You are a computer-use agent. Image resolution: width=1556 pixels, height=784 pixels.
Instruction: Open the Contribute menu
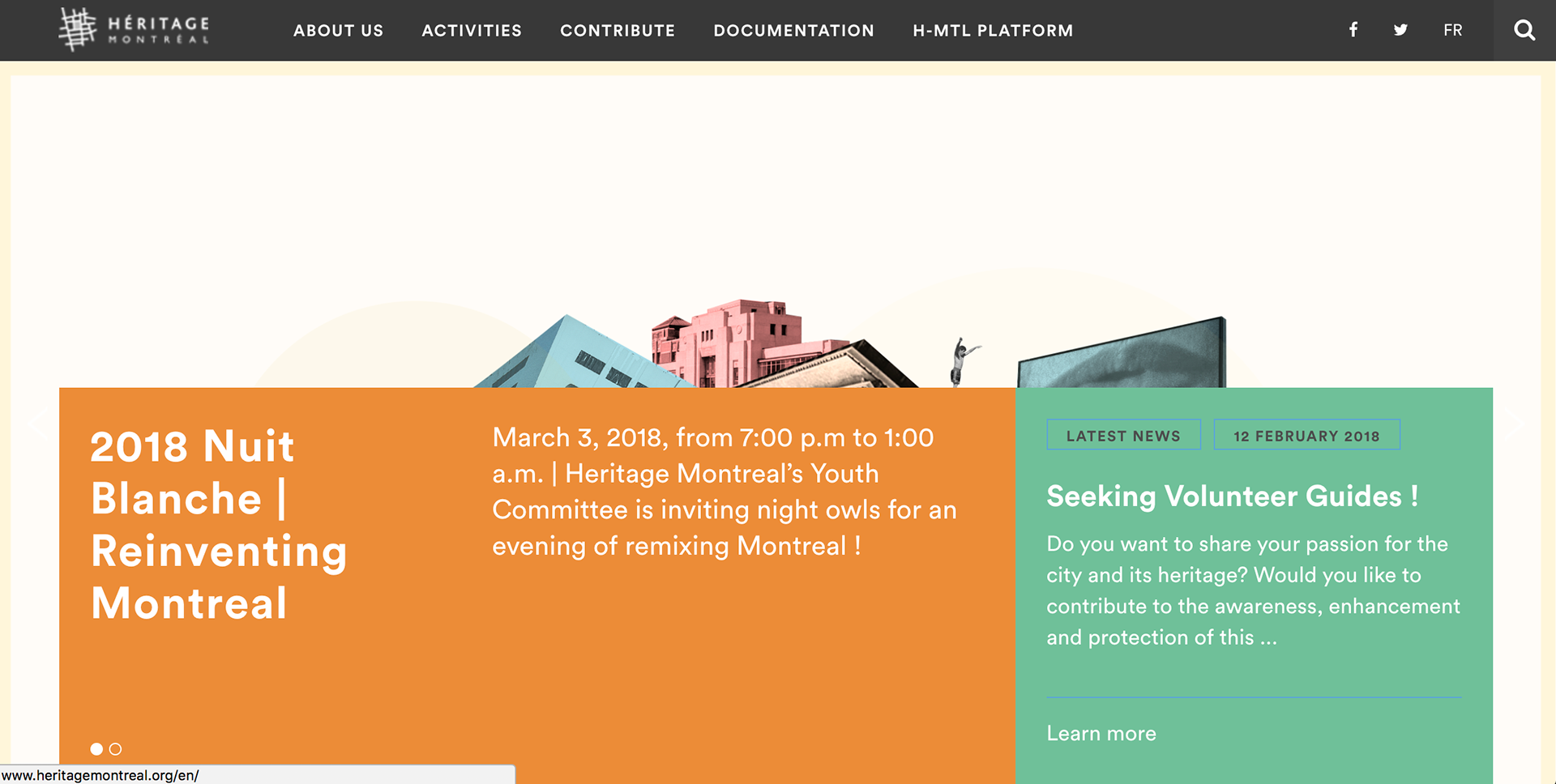(x=618, y=31)
